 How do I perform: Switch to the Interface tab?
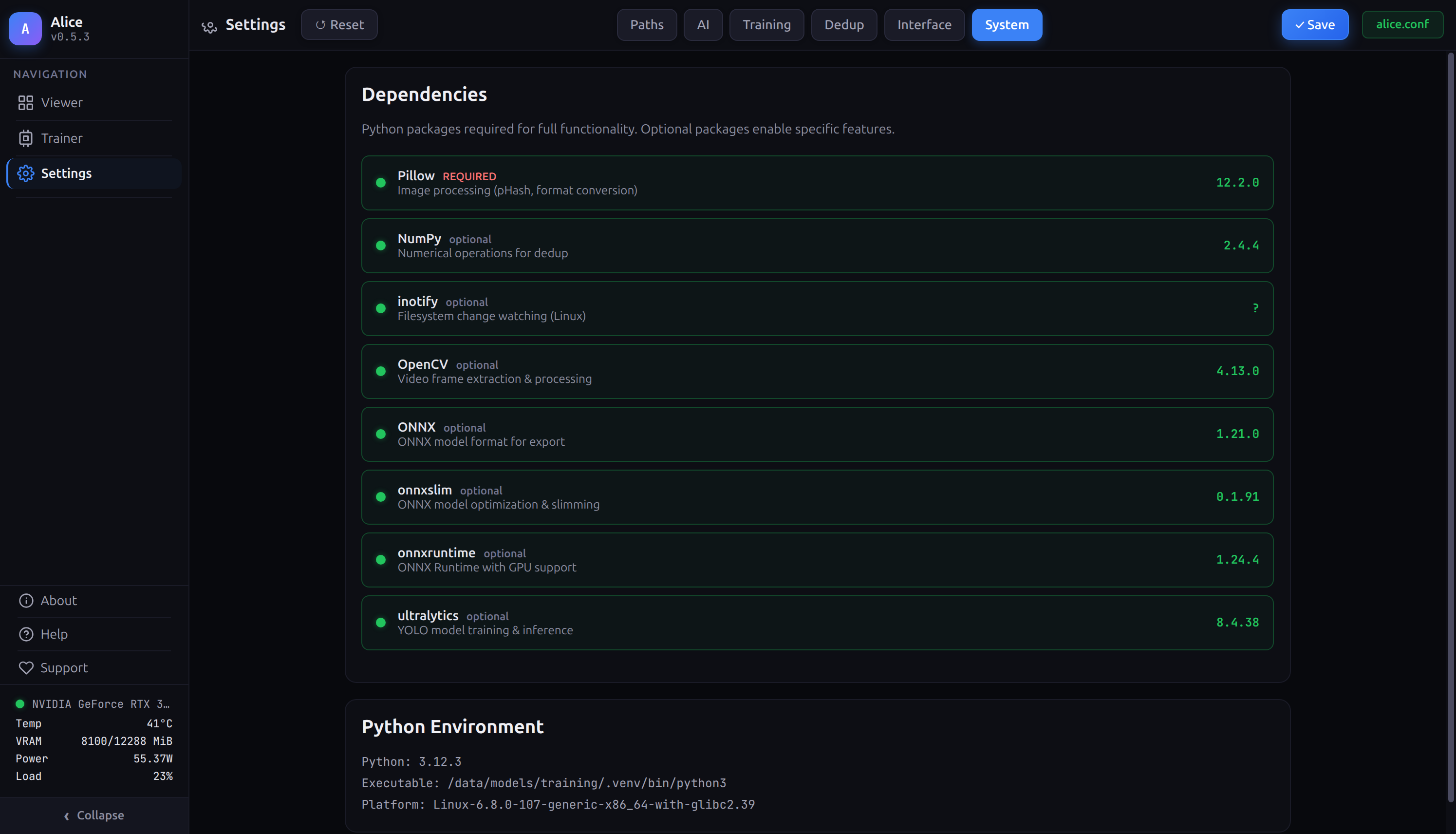click(924, 25)
